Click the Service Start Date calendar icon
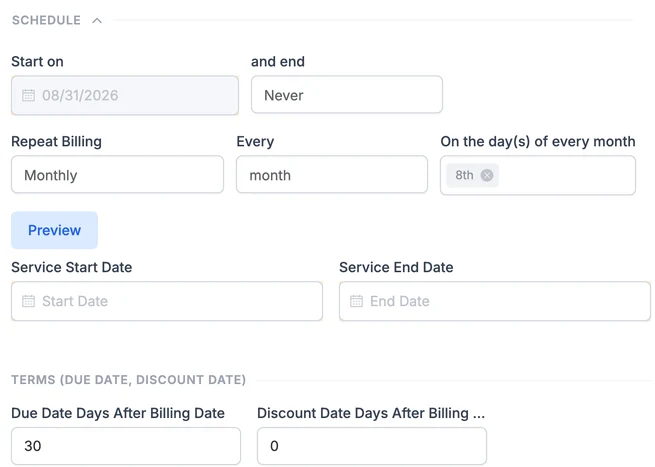The width and height of the screenshot is (655, 467). pyautogui.click(x=28, y=301)
